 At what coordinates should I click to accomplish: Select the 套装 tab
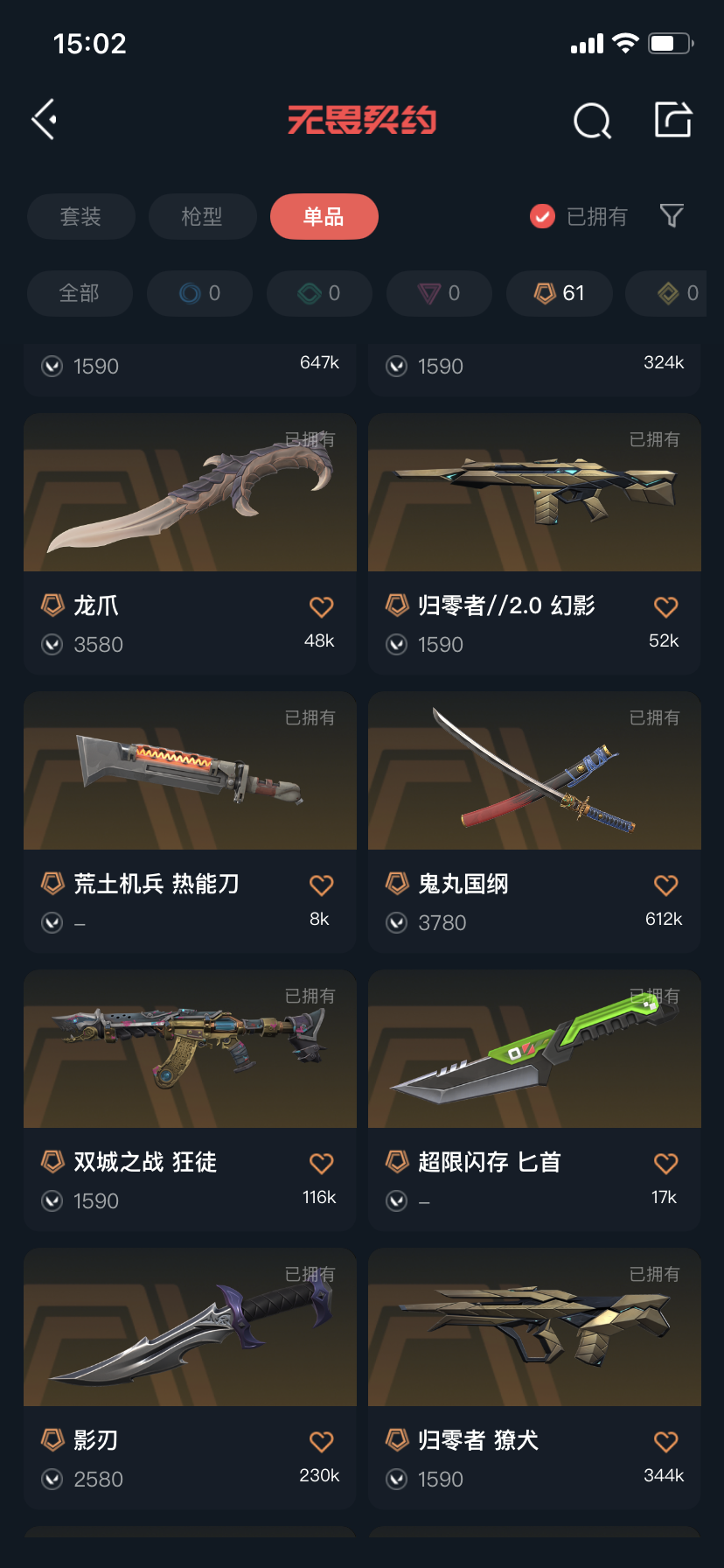pos(81,216)
